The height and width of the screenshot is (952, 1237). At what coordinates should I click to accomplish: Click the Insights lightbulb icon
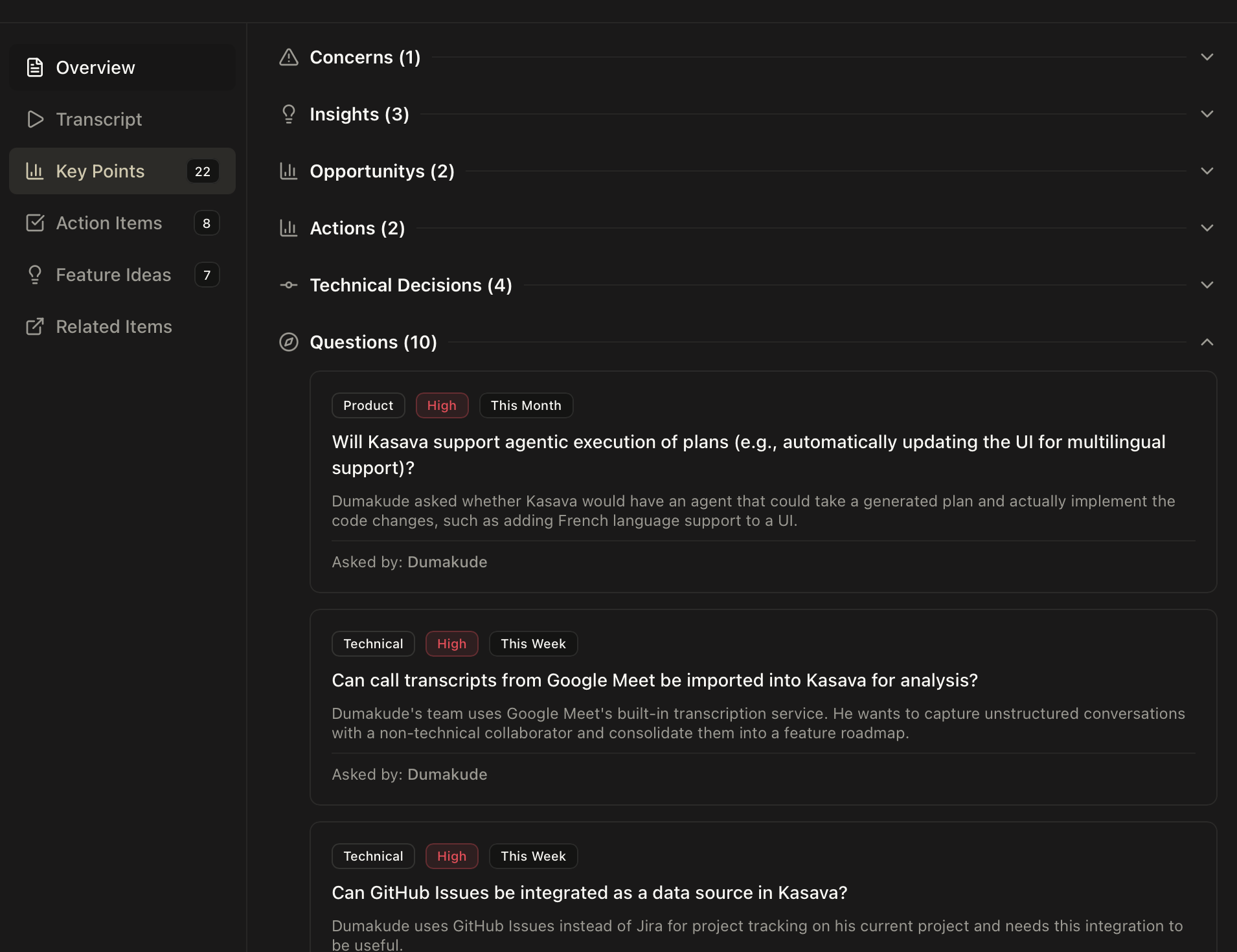coord(289,114)
